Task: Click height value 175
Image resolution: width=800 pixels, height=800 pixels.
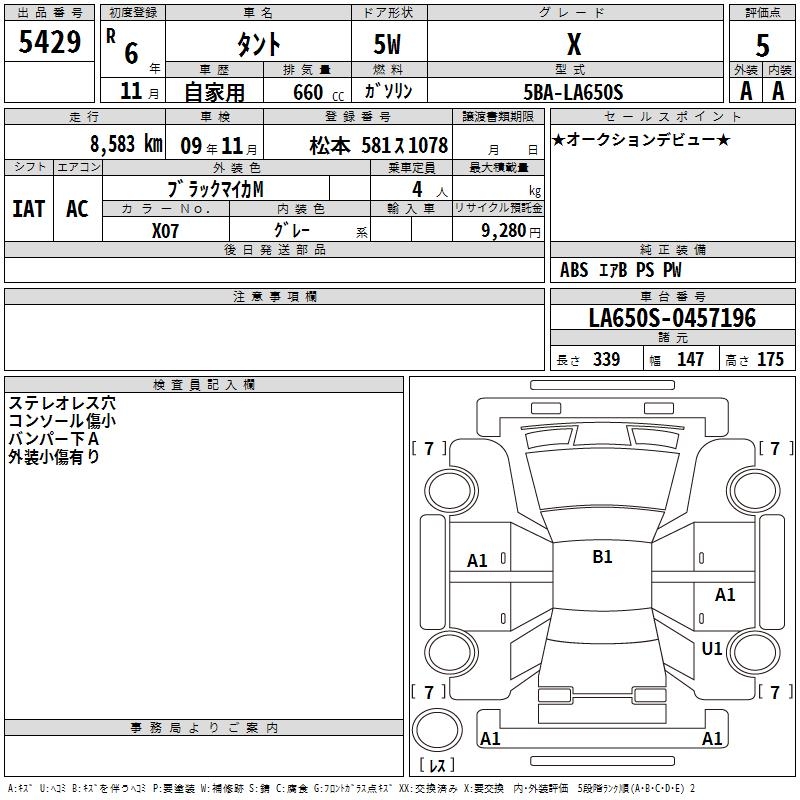Action: click(770, 360)
